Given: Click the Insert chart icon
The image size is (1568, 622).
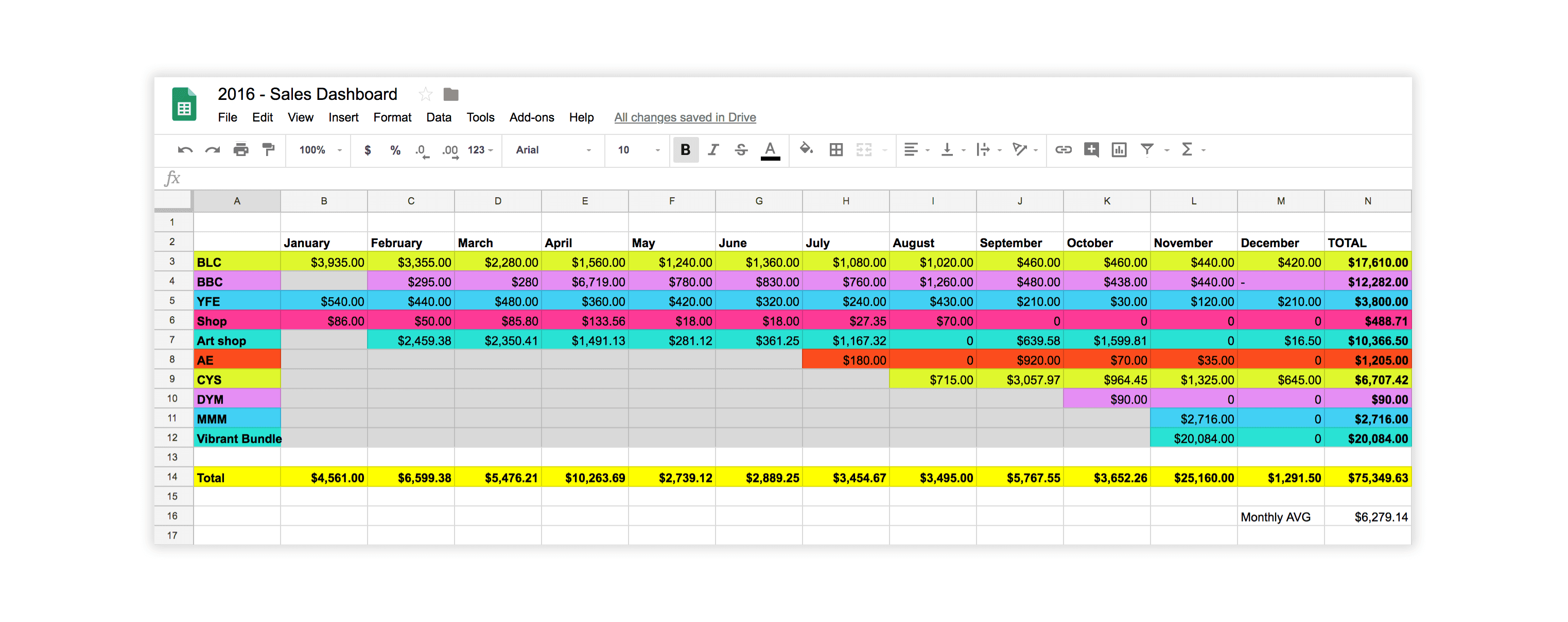Looking at the screenshot, I should pos(1119,150).
